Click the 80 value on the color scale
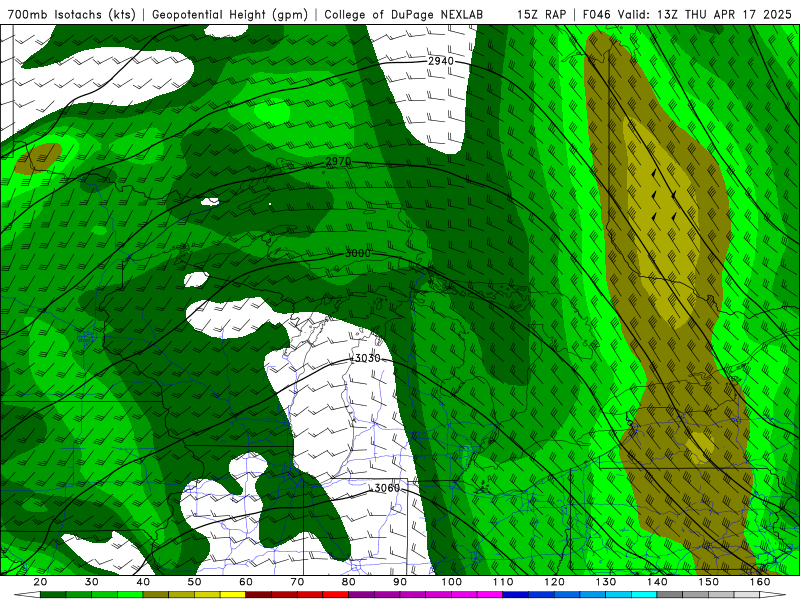The height and width of the screenshot is (600, 800). tap(348, 582)
